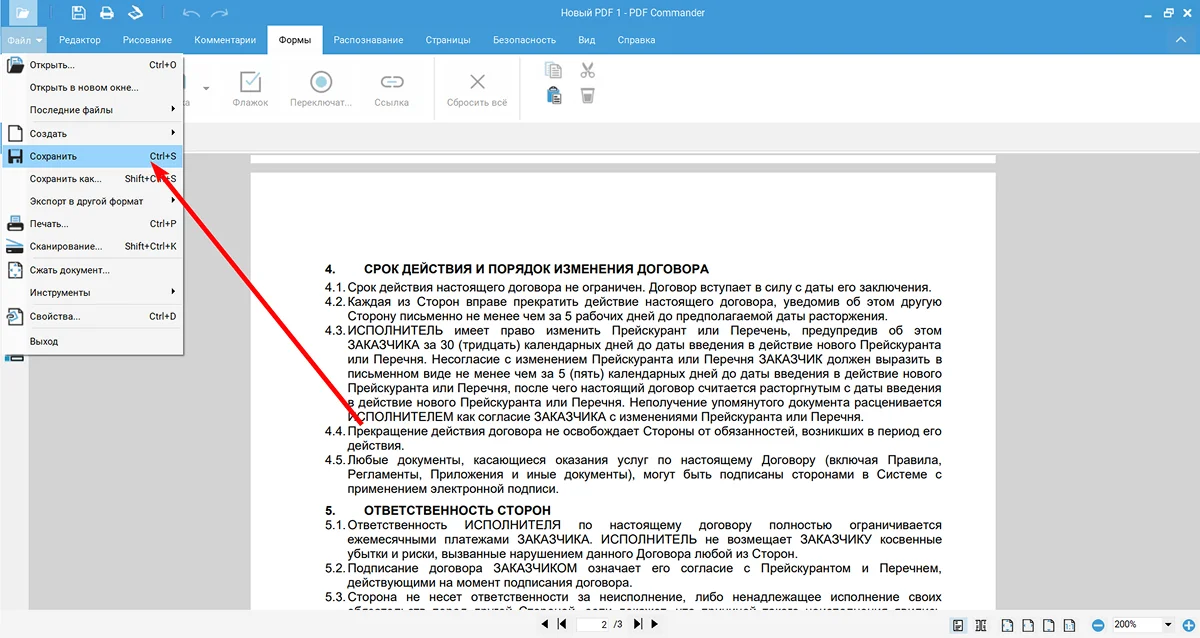The image size is (1200, 638).
Task: Click the fit-height page icon in status bar
Action: pyautogui.click(x=1051, y=625)
